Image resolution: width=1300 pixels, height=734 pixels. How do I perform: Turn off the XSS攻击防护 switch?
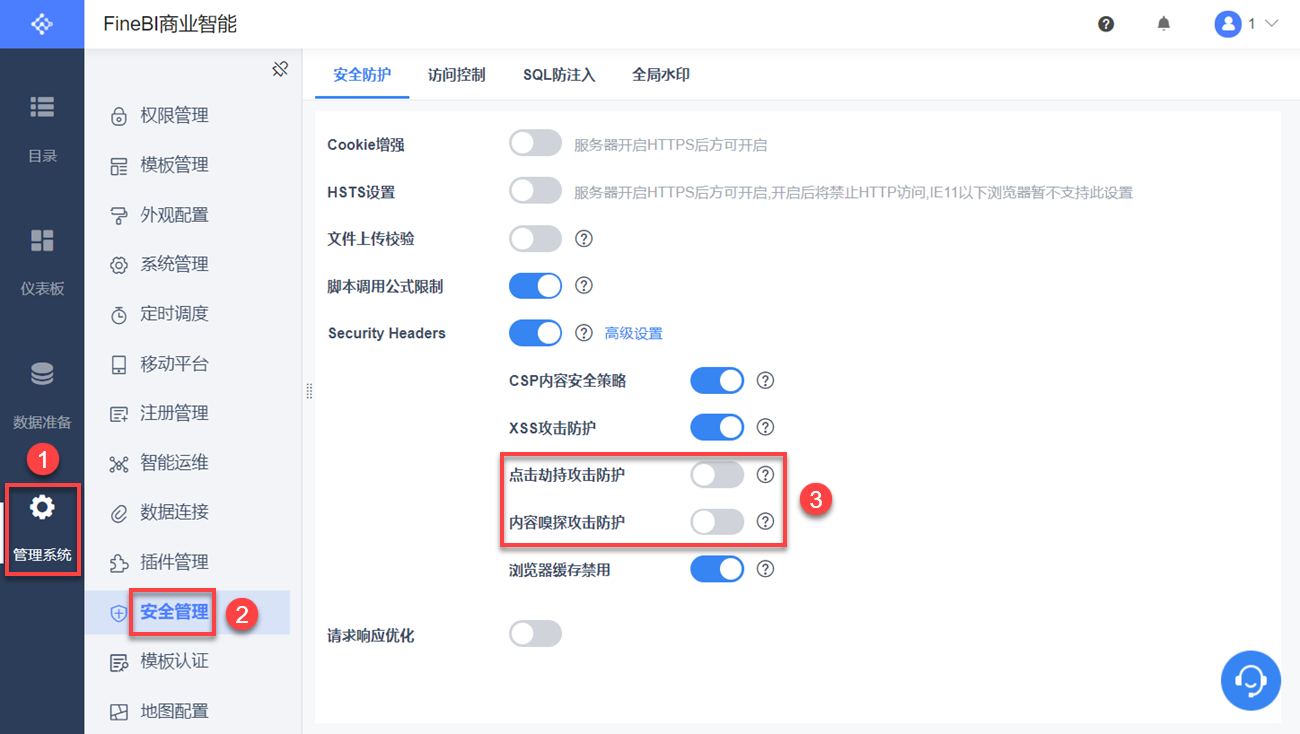pyautogui.click(x=717, y=428)
